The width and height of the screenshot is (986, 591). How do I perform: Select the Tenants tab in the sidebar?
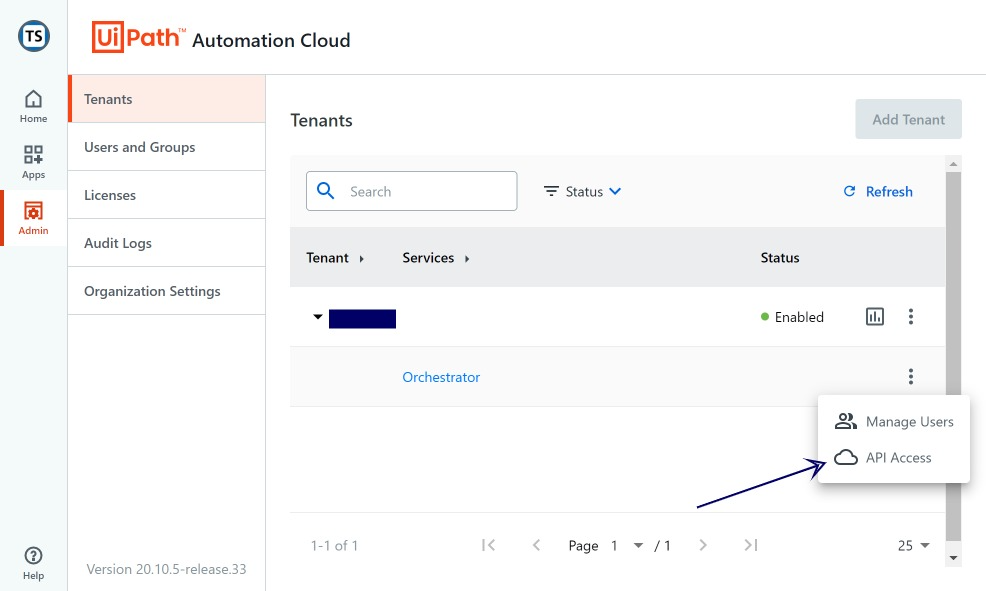click(167, 99)
